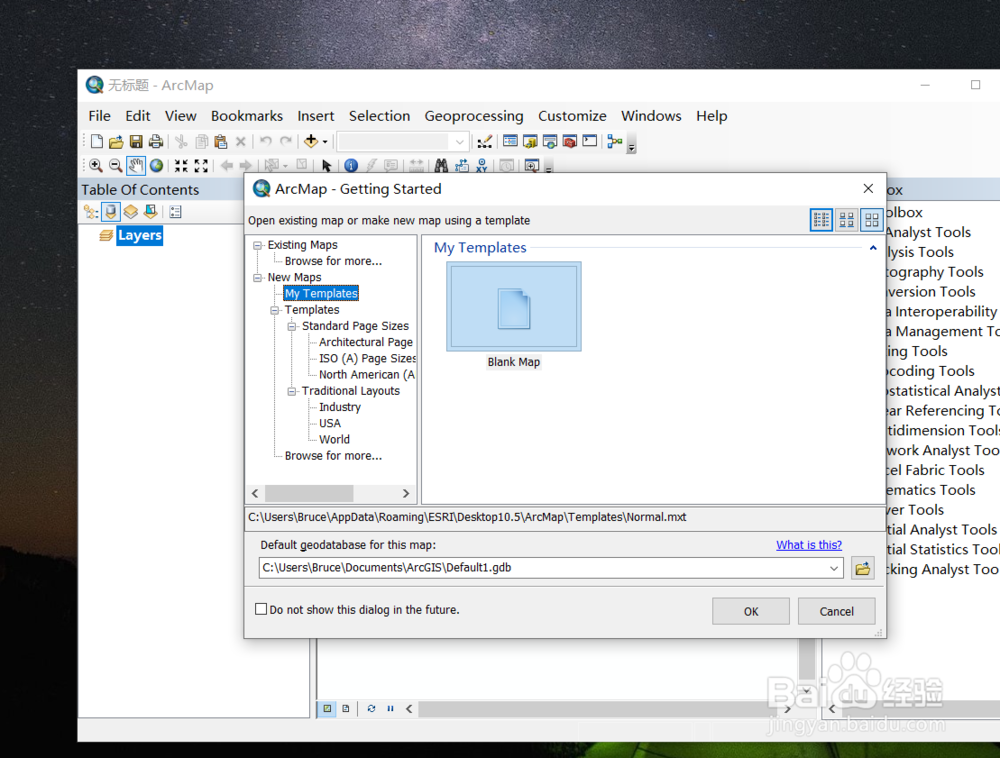1000x758 pixels.
Task: Collapse the New Maps tree node
Action: [x=258, y=277]
